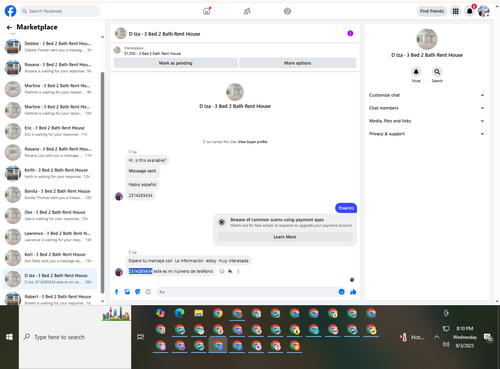Click the D Iza avatar in chat header
500x369 pixels.
pyautogui.click(x=120, y=33)
